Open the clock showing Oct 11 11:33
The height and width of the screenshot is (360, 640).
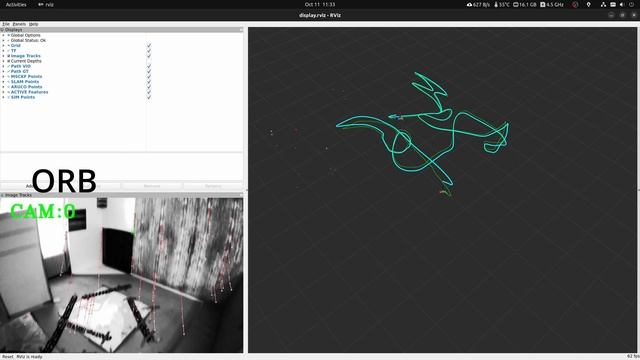320,4
